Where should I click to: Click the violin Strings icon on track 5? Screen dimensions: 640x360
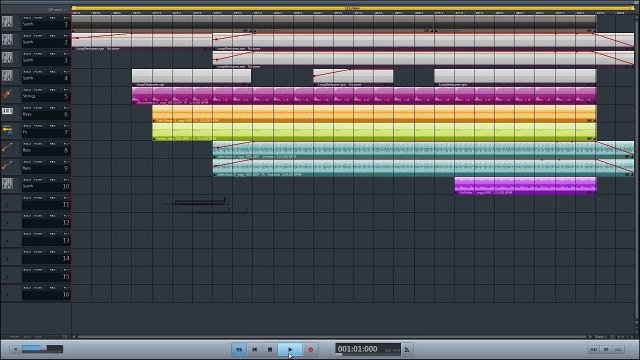pos(7,94)
